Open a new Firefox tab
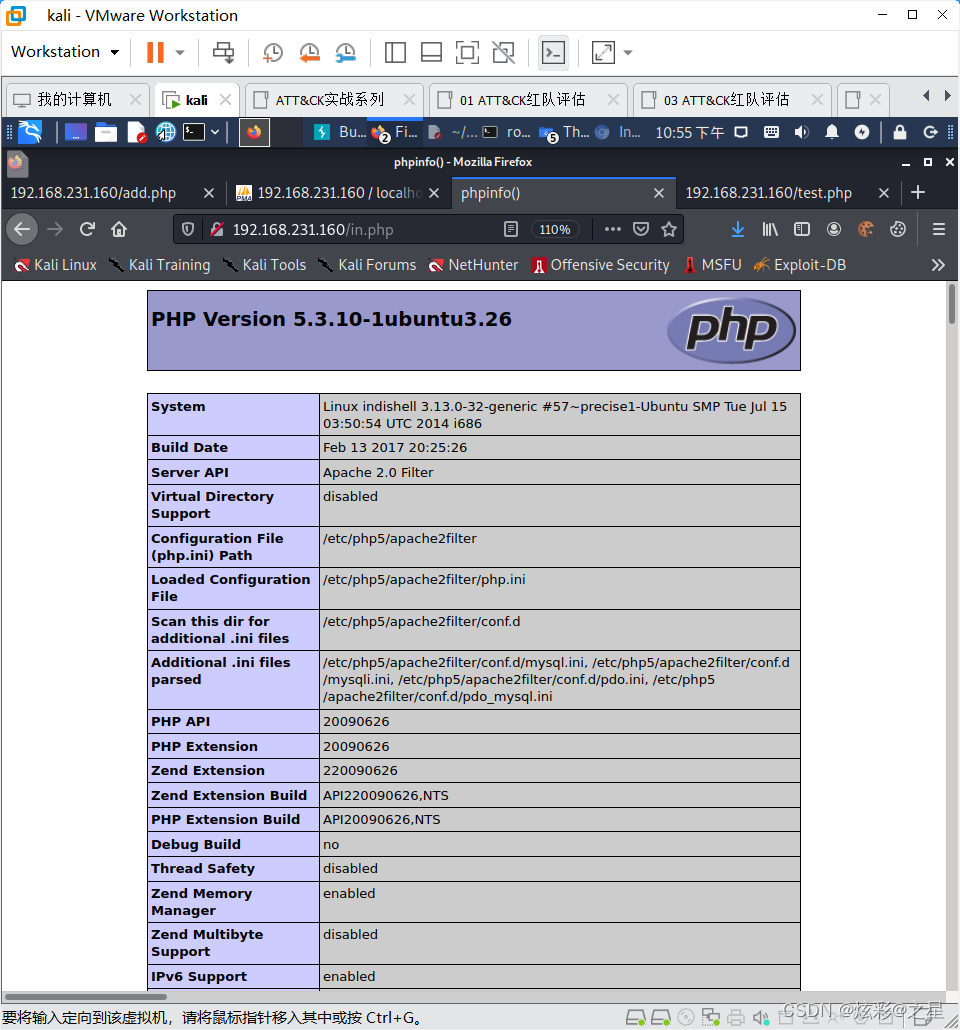This screenshot has height=1030, width=960. 918,192
